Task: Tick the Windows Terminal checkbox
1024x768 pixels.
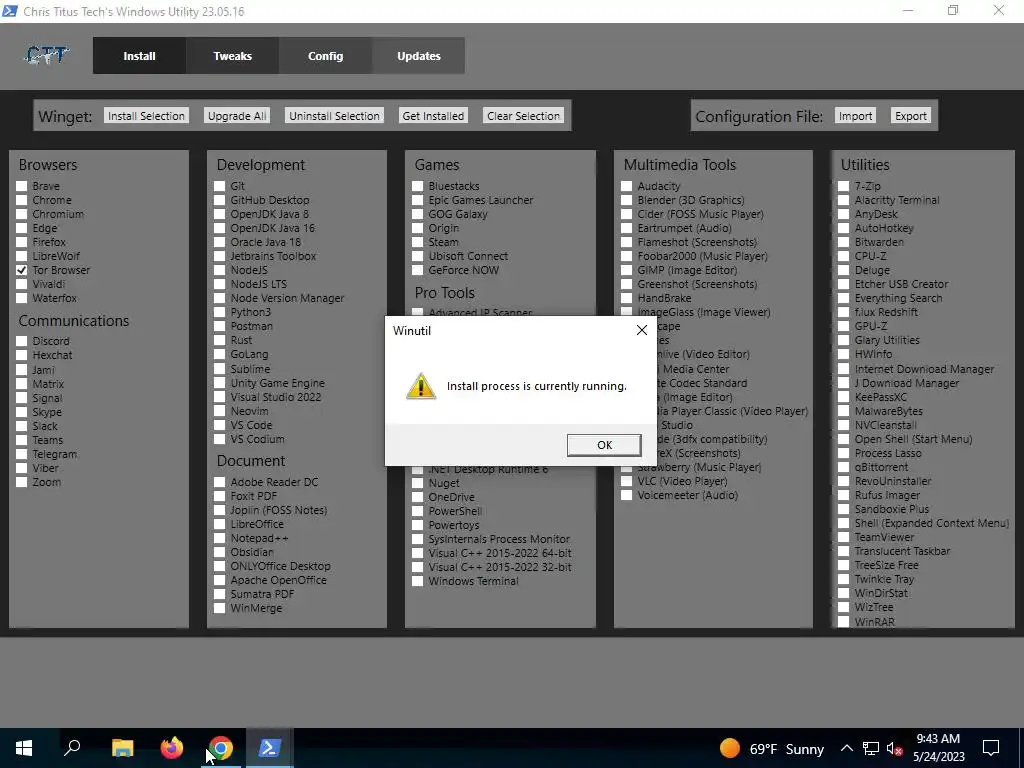Action: coord(417,581)
